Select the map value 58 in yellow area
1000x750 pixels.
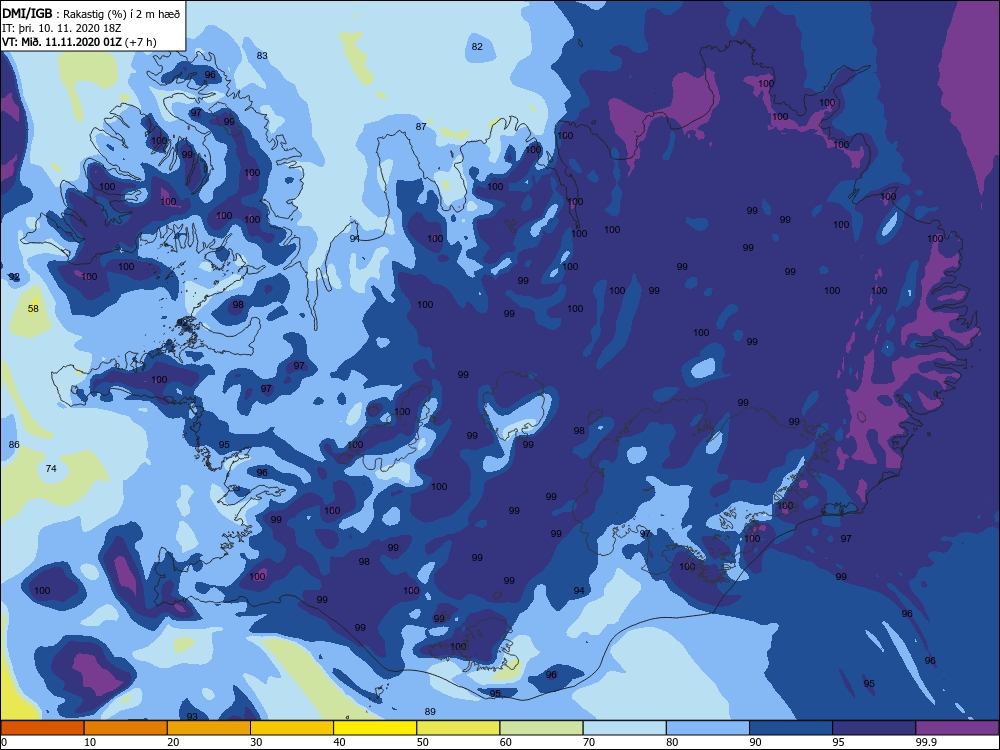coord(33,309)
